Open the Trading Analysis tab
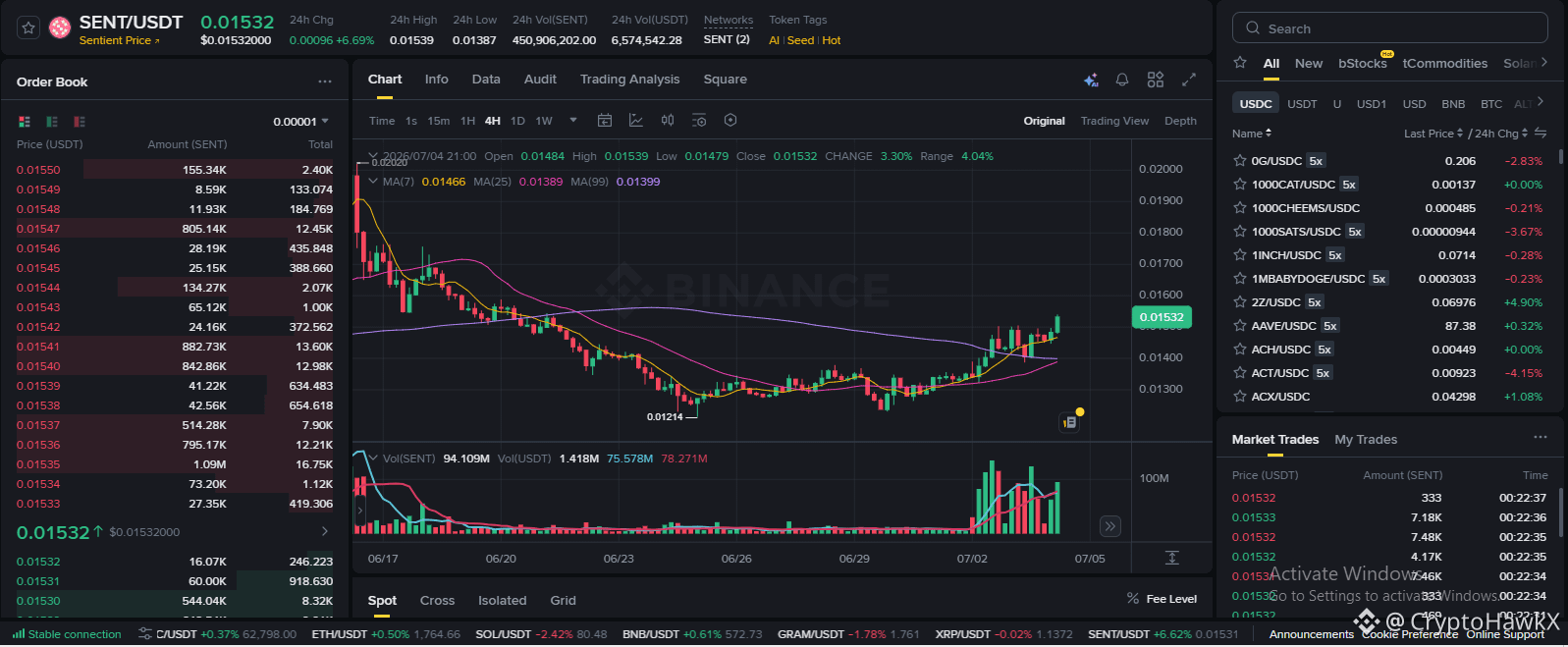Screen dimensions: 1568x647 pos(629,80)
